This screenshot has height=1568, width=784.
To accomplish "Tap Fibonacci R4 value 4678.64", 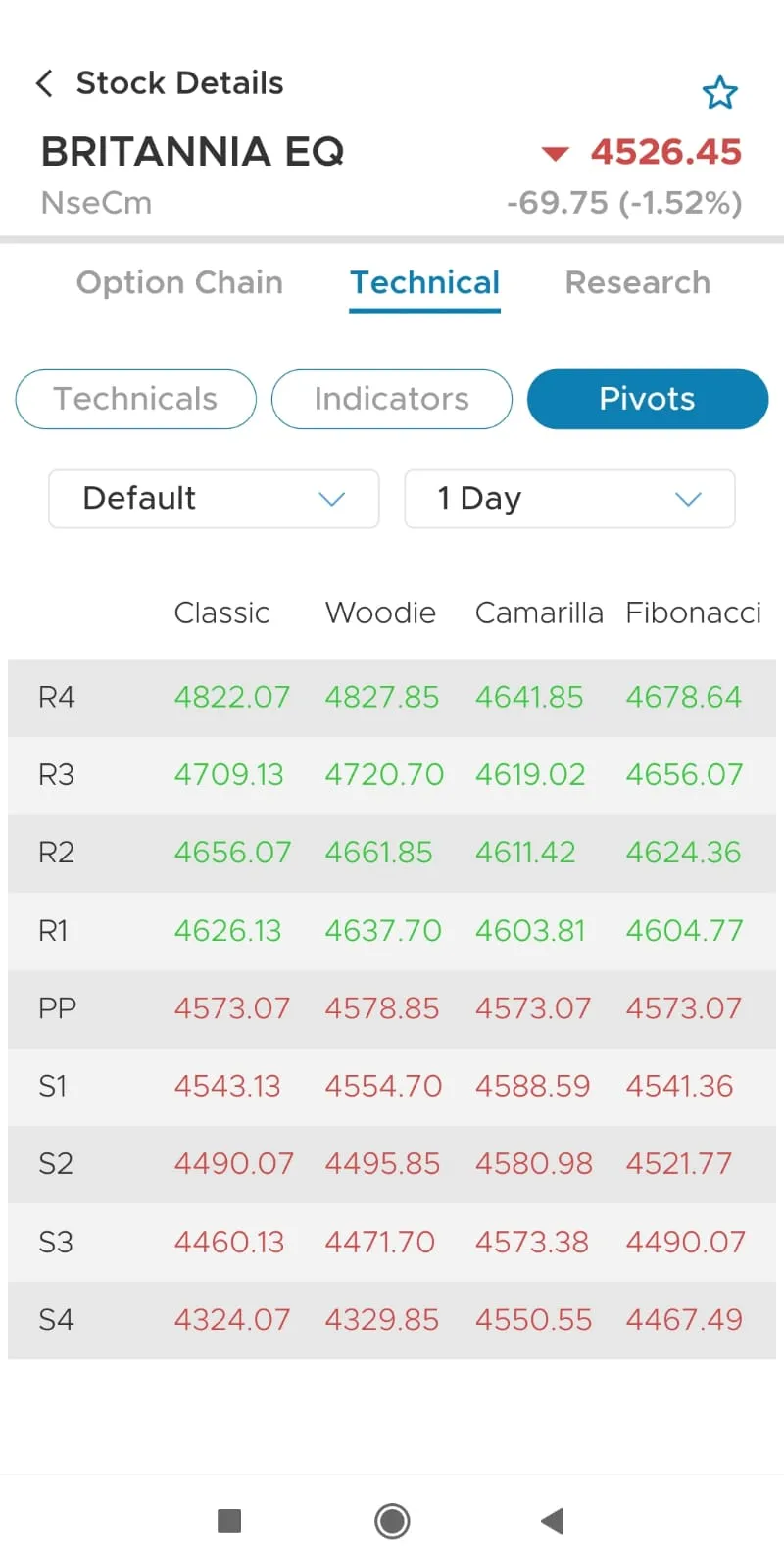I will pyautogui.click(x=684, y=697).
